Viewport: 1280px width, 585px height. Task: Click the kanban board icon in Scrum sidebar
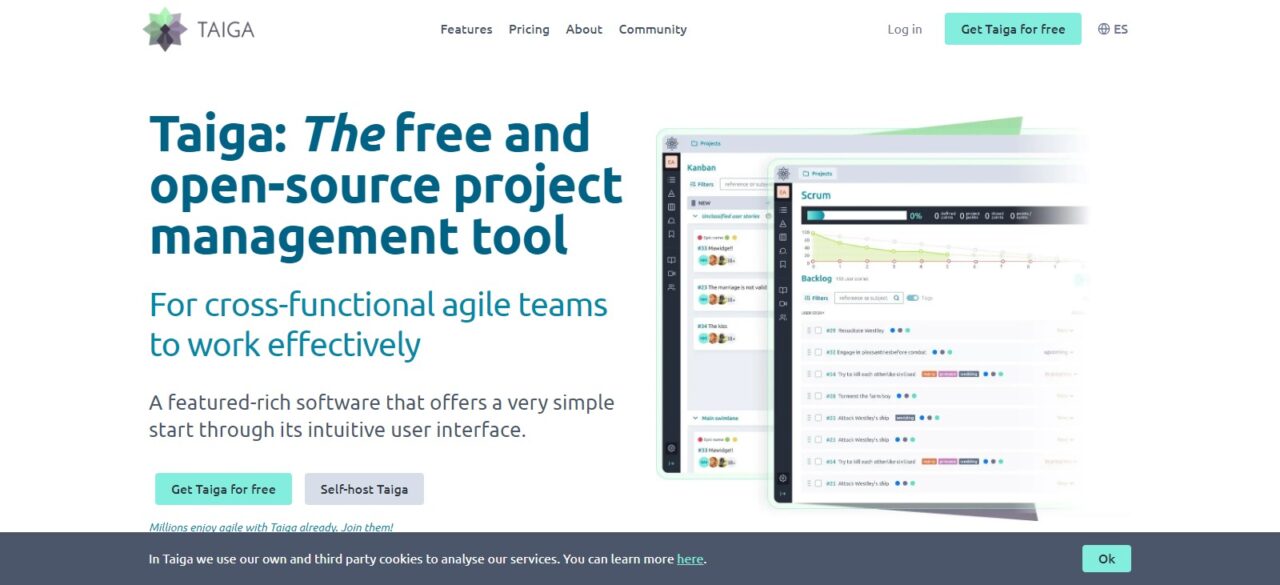pyautogui.click(x=783, y=237)
